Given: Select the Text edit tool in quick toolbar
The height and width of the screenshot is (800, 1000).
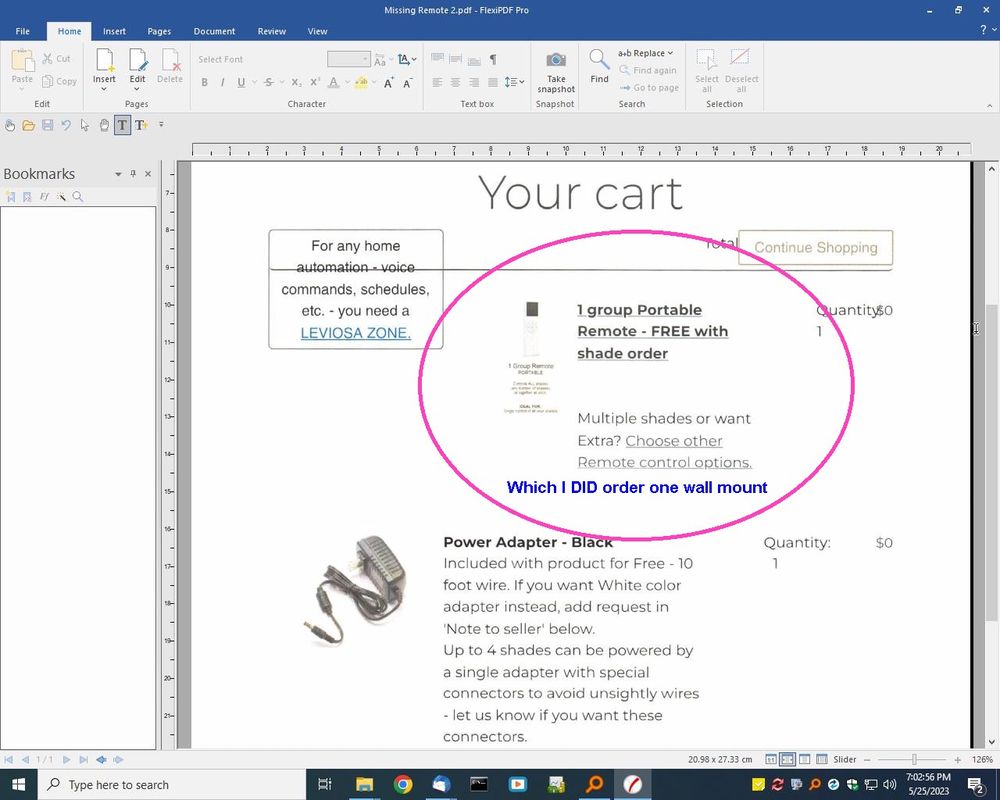Looking at the screenshot, I should [x=122, y=125].
